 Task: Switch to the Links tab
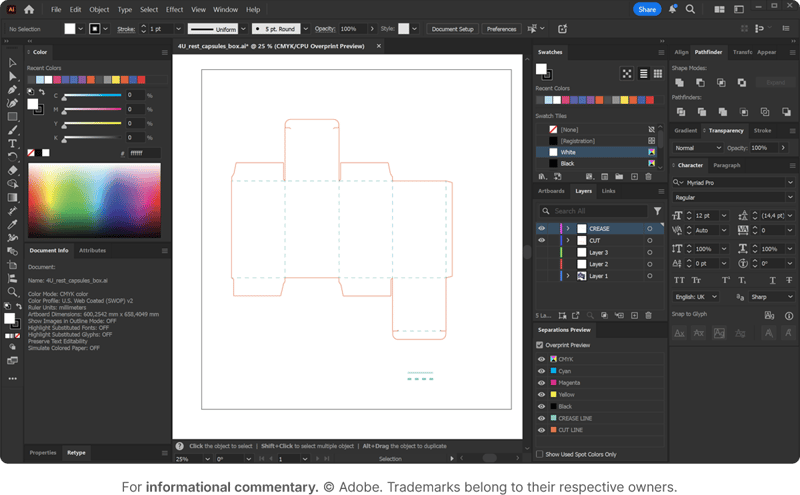click(x=608, y=191)
